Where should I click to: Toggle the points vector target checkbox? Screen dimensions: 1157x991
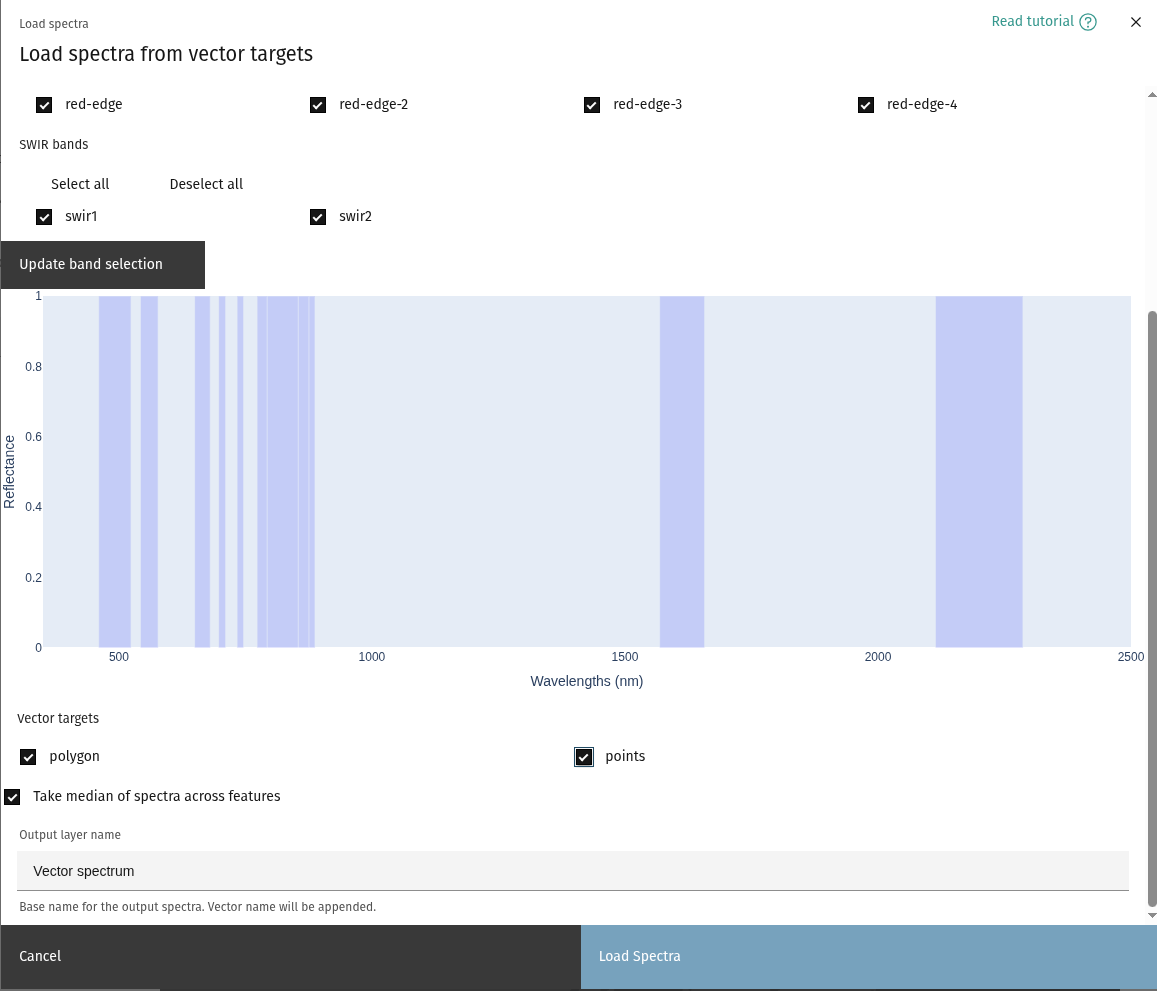[584, 757]
